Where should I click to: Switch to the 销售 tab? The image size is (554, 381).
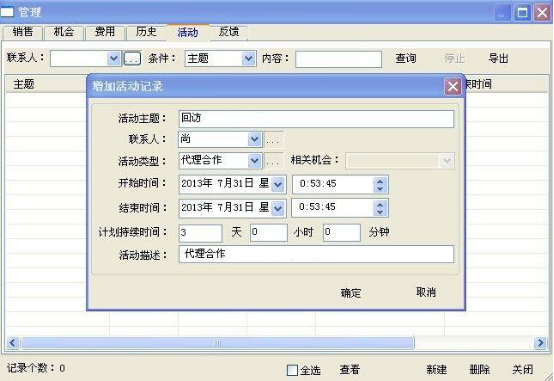pyautogui.click(x=23, y=33)
